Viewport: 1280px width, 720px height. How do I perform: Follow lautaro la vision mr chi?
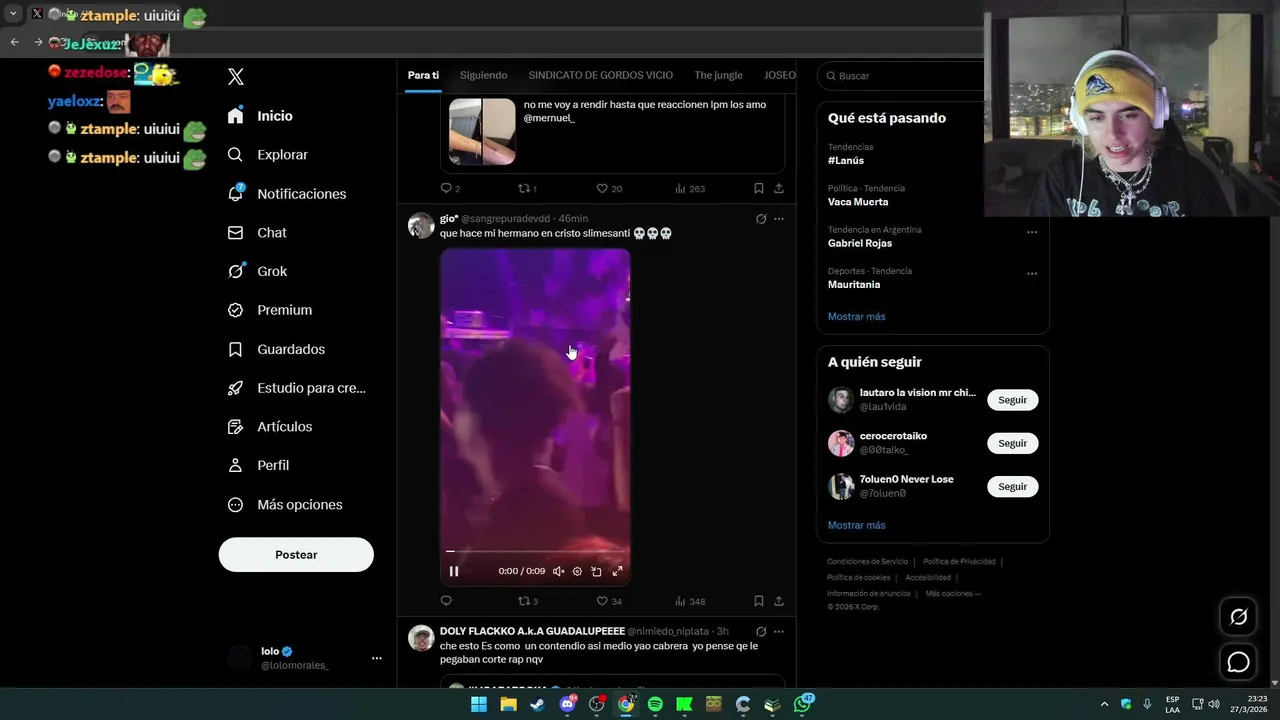click(1012, 400)
